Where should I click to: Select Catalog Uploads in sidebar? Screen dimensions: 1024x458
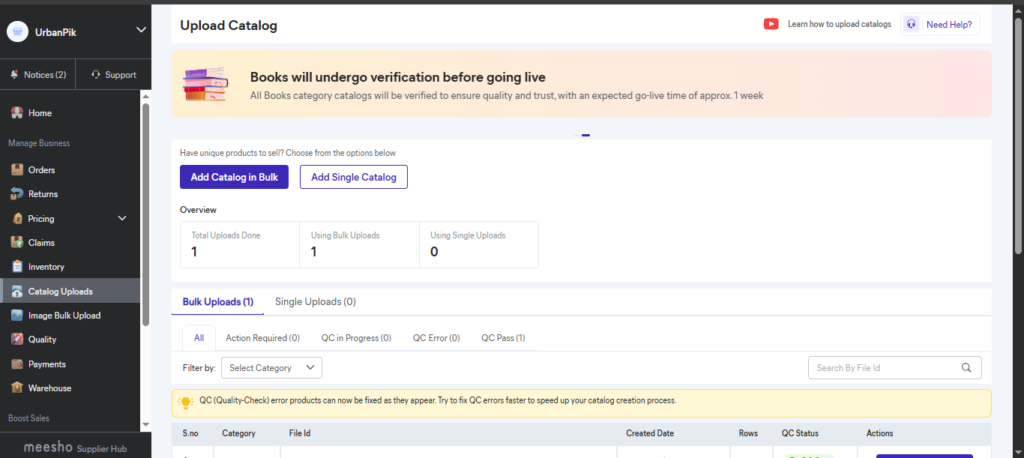click(x=71, y=291)
